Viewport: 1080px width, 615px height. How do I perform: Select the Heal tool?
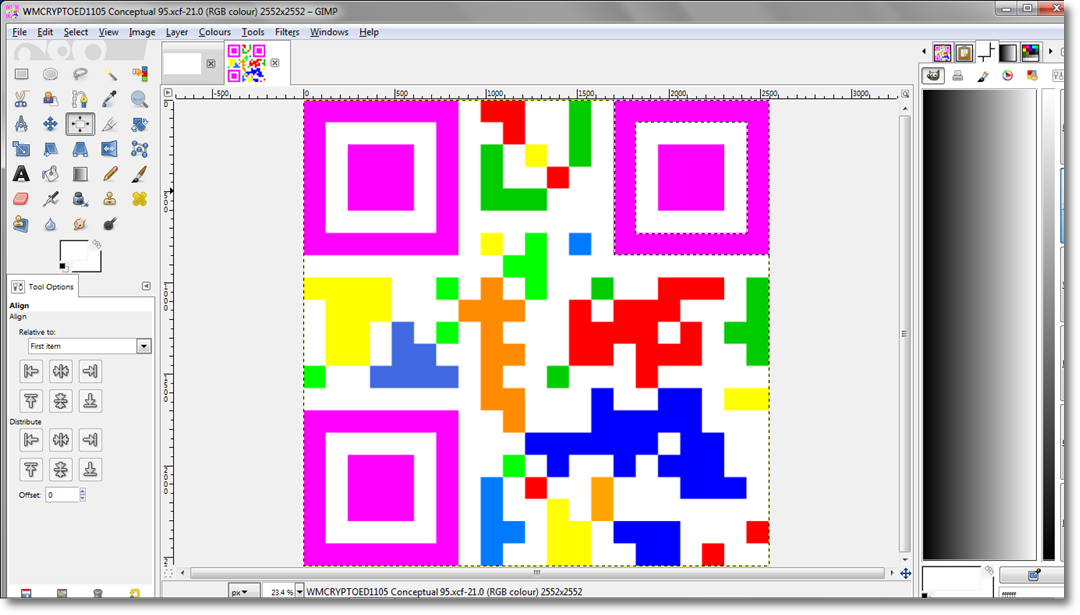pos(140,199)
